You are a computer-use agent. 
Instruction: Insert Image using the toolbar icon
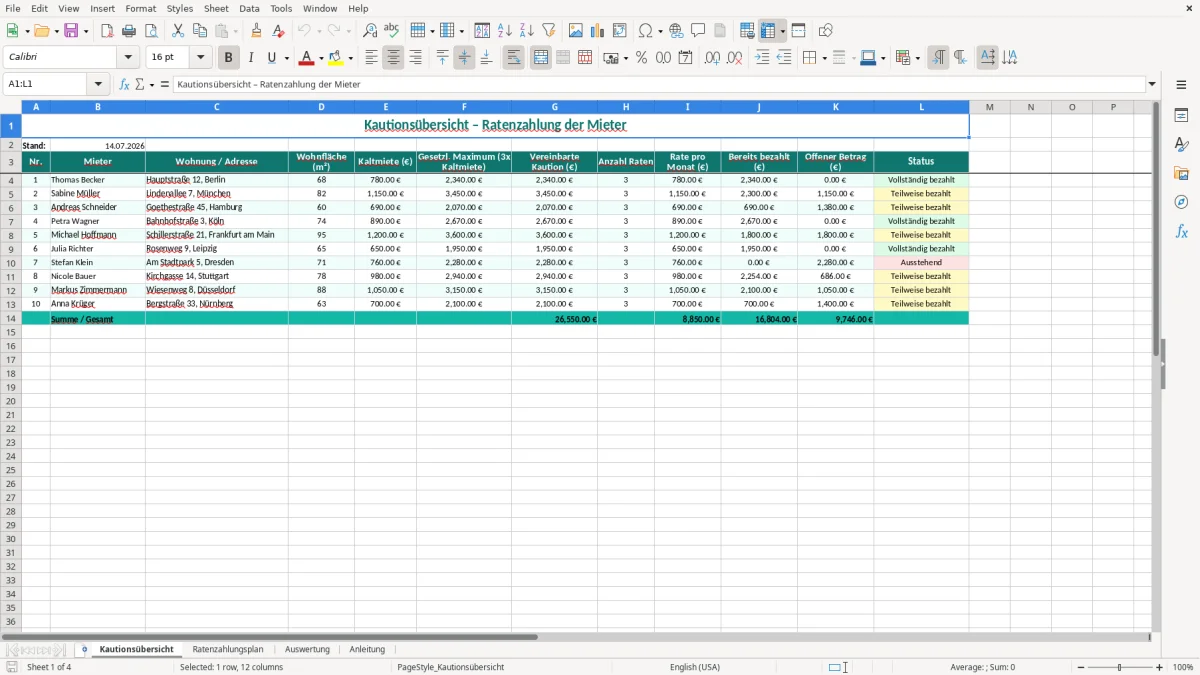(576, 31)
